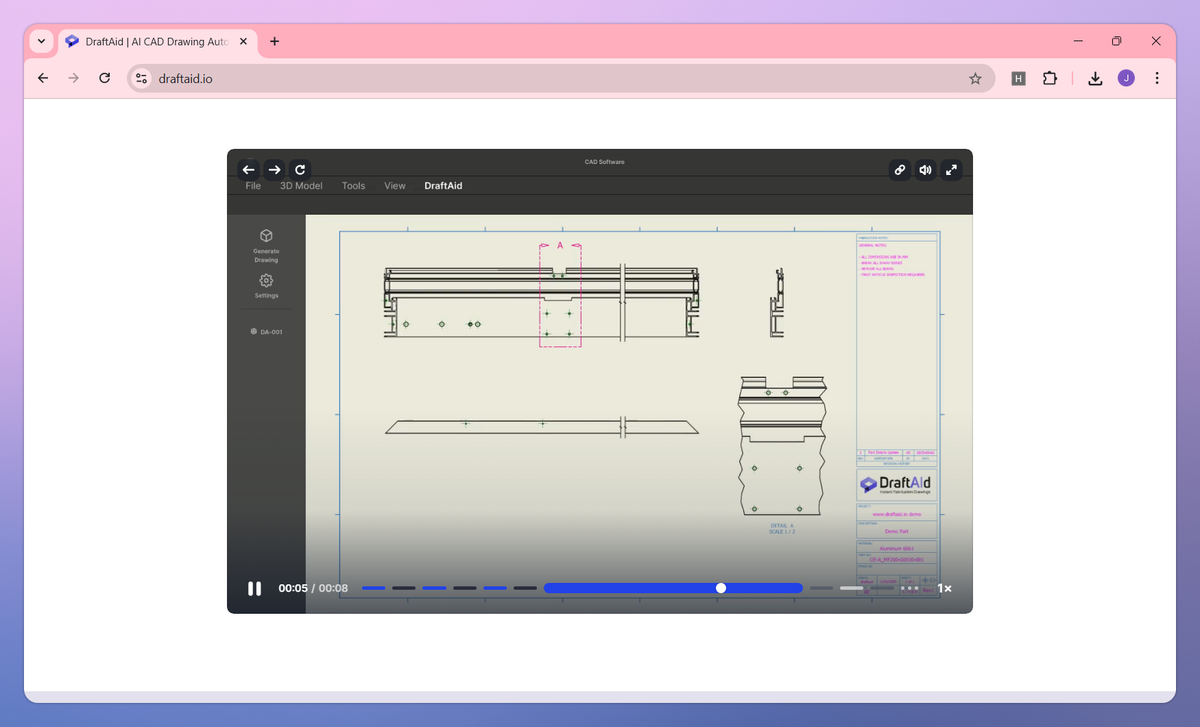
Task: Open the Tools menu in the CAD software
Action: pyautogui.click(x=353, y=185)
